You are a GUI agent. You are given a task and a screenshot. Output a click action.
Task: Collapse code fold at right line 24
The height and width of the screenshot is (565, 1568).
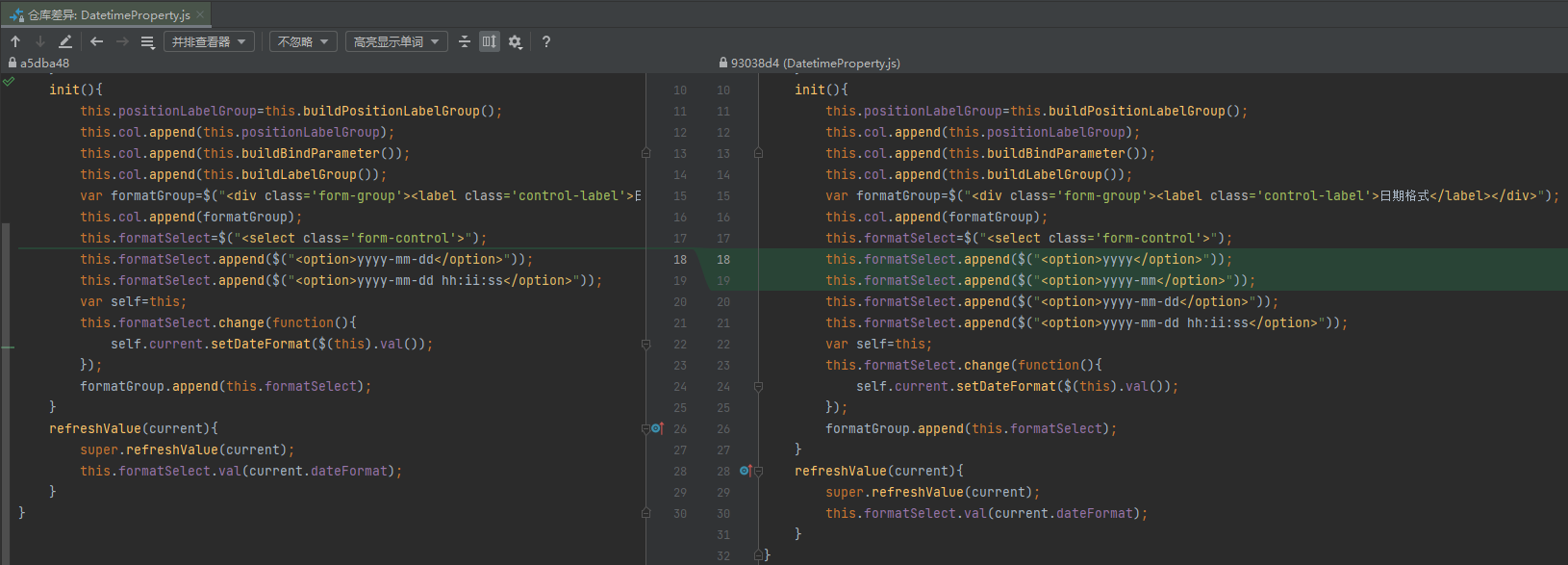point(758,386)
